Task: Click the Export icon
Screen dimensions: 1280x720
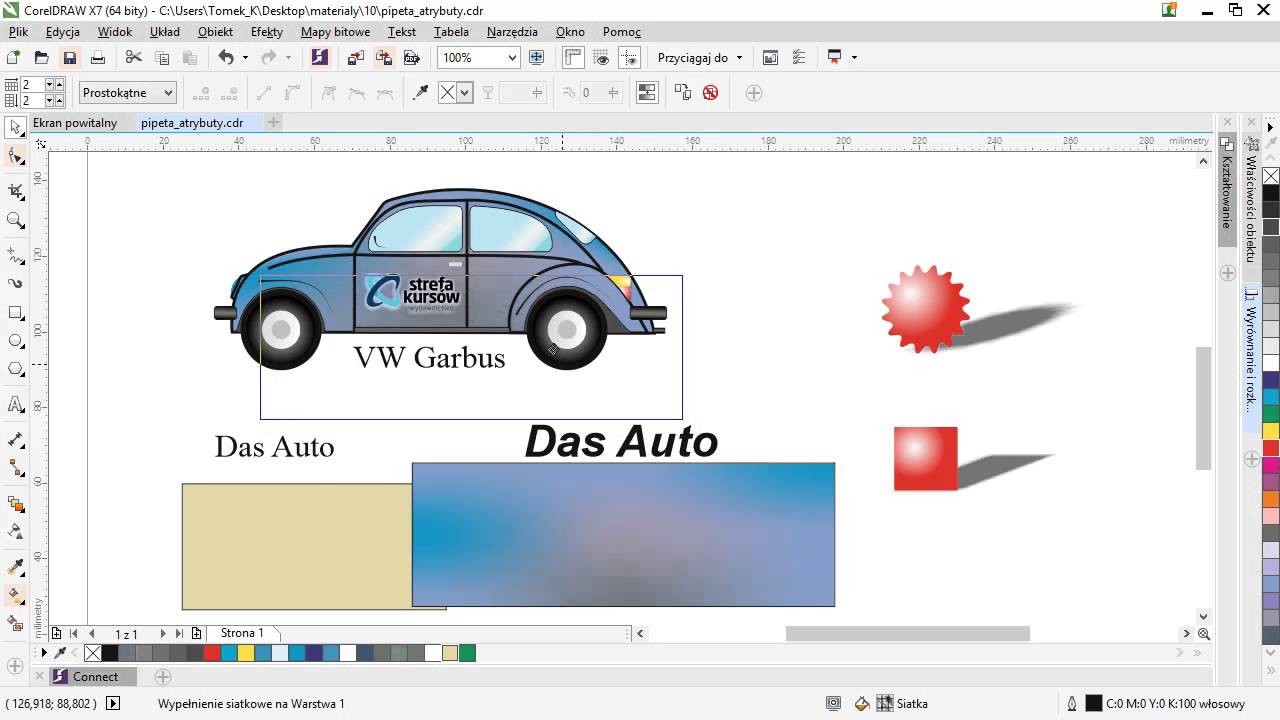Action: [383, 58]
